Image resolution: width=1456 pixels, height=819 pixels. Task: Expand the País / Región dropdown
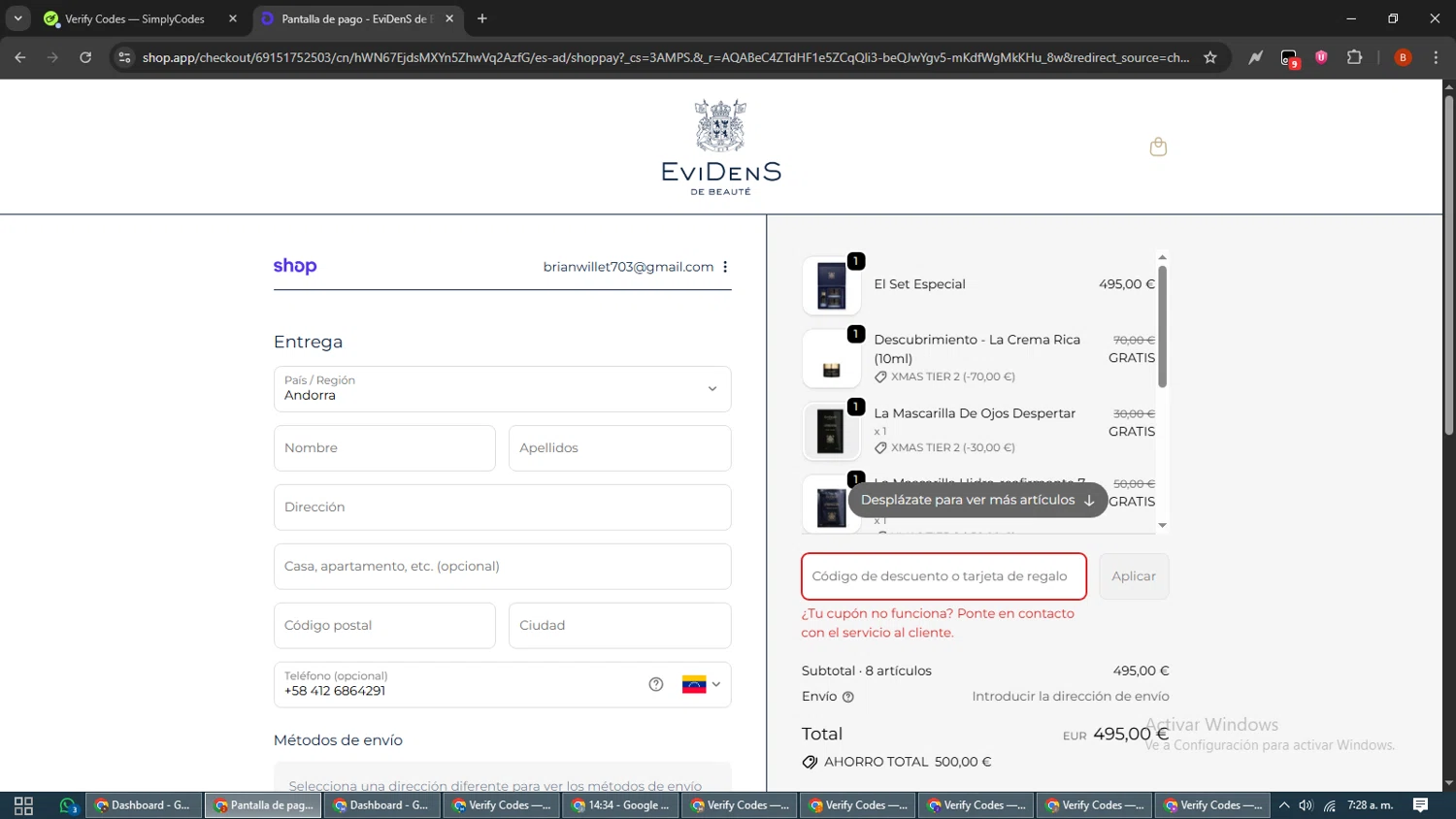click(x=502, y=389)
